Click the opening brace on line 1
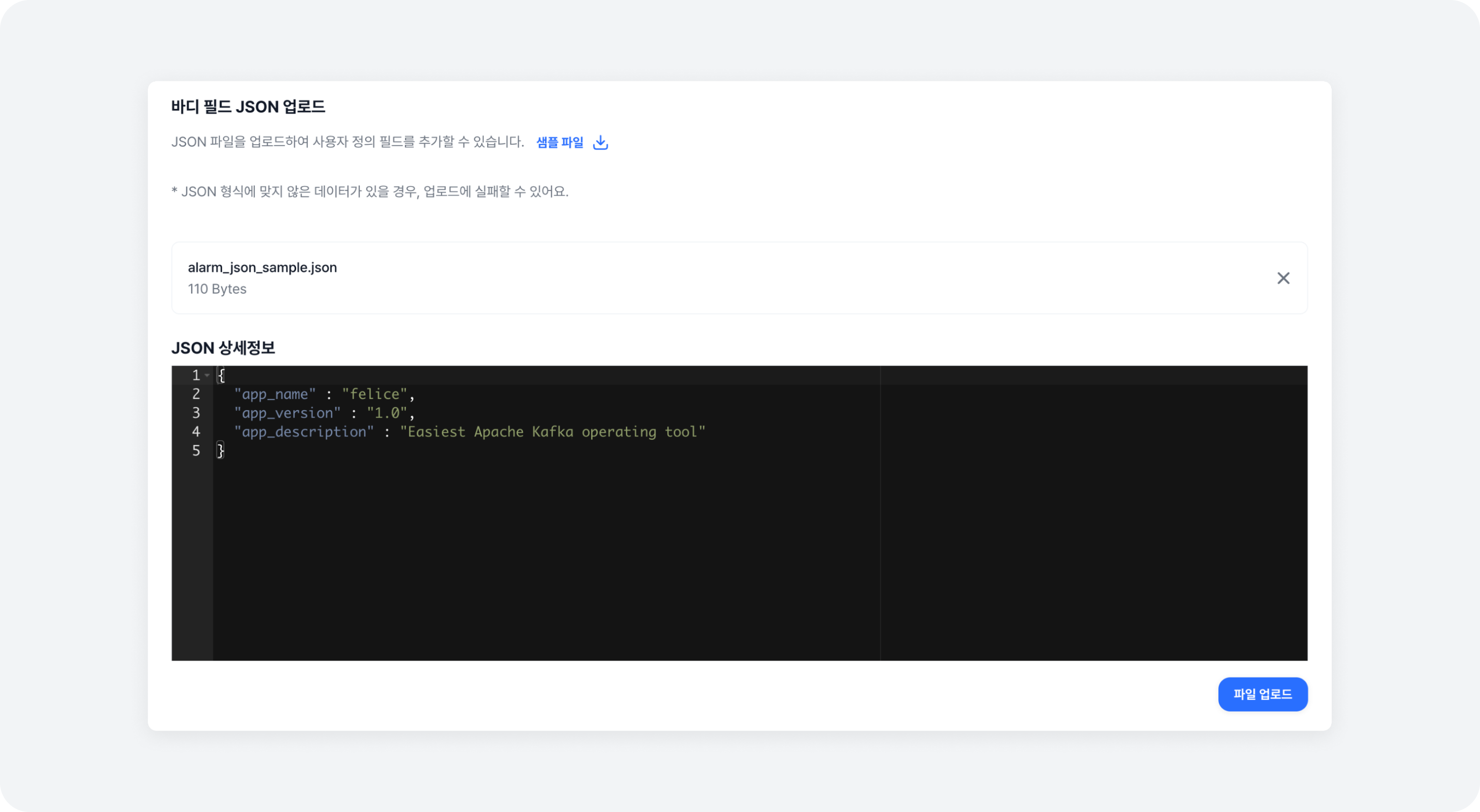The image size is (1480, 812). (x=221, y=376)
